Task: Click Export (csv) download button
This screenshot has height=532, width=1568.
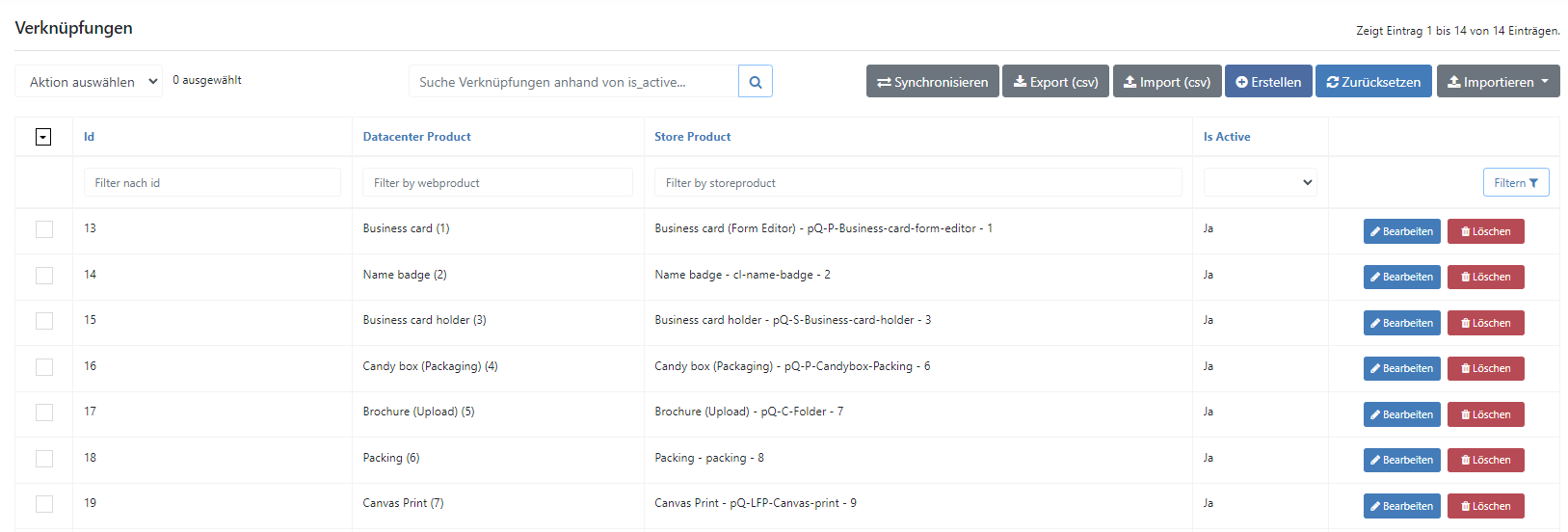Action: point(1056,82)
